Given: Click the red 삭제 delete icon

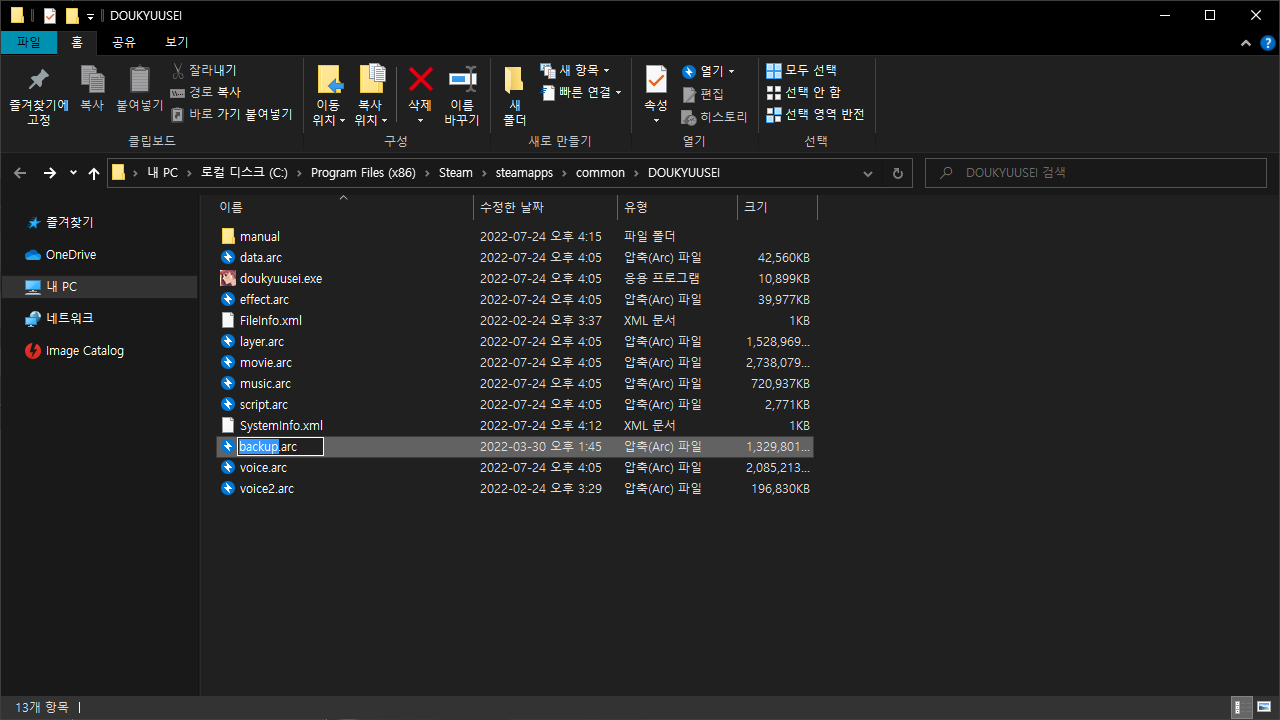Looking at the screenshot, I should 420,79.
